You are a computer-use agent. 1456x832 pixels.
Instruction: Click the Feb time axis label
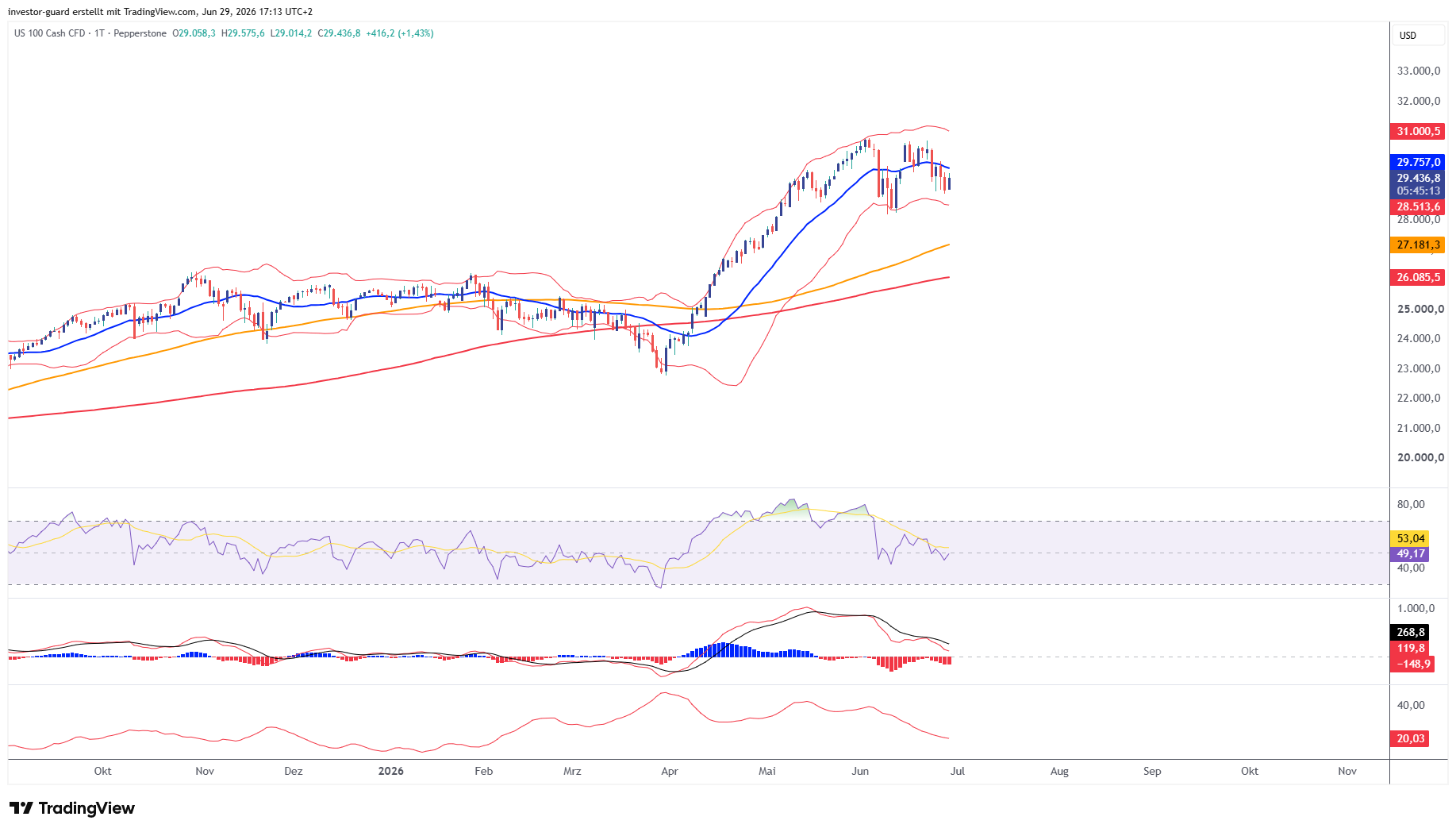tap(483, 771)
